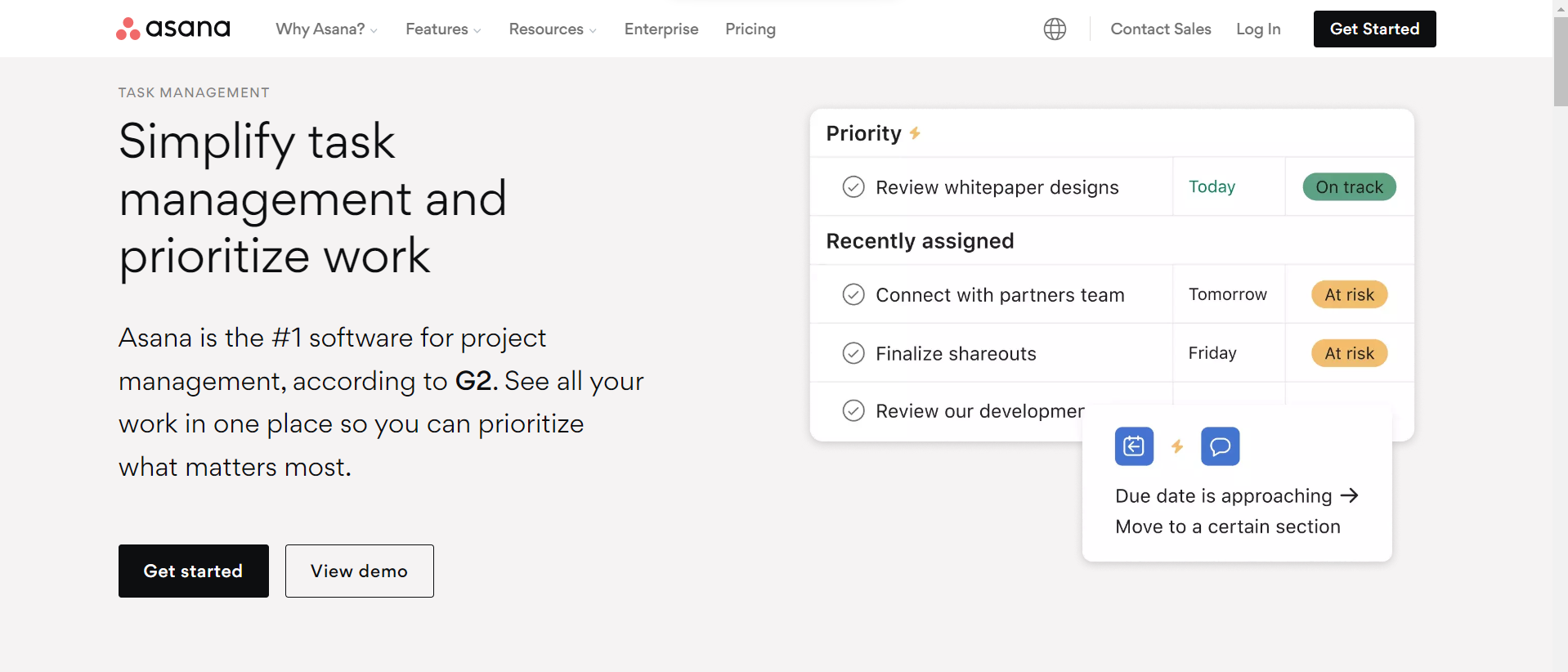The image size is (1568, 672).
Task: Click the Asana logo in the header
Action: tap(173, 29)
